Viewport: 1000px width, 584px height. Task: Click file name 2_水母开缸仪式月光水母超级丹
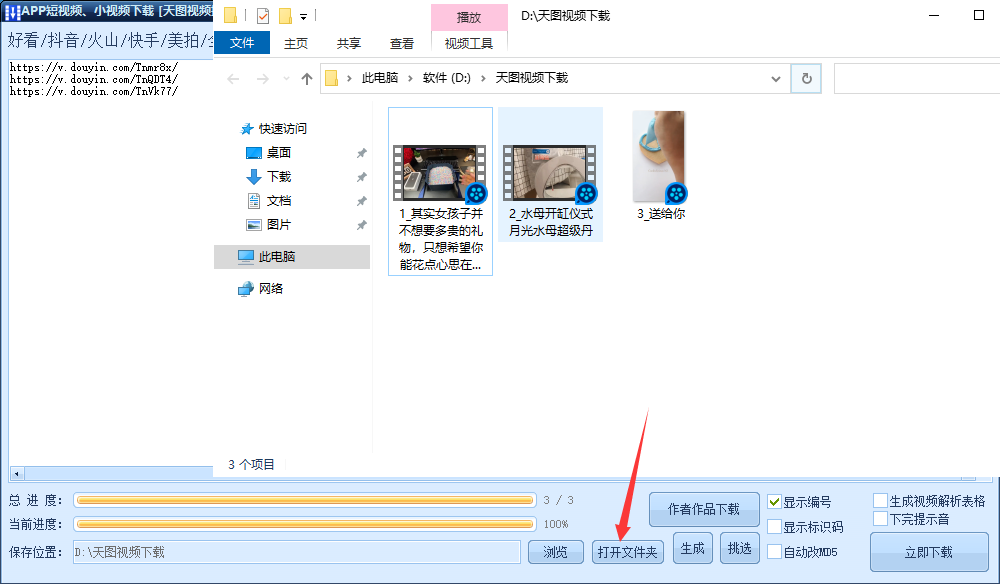(x=550, y=222)
